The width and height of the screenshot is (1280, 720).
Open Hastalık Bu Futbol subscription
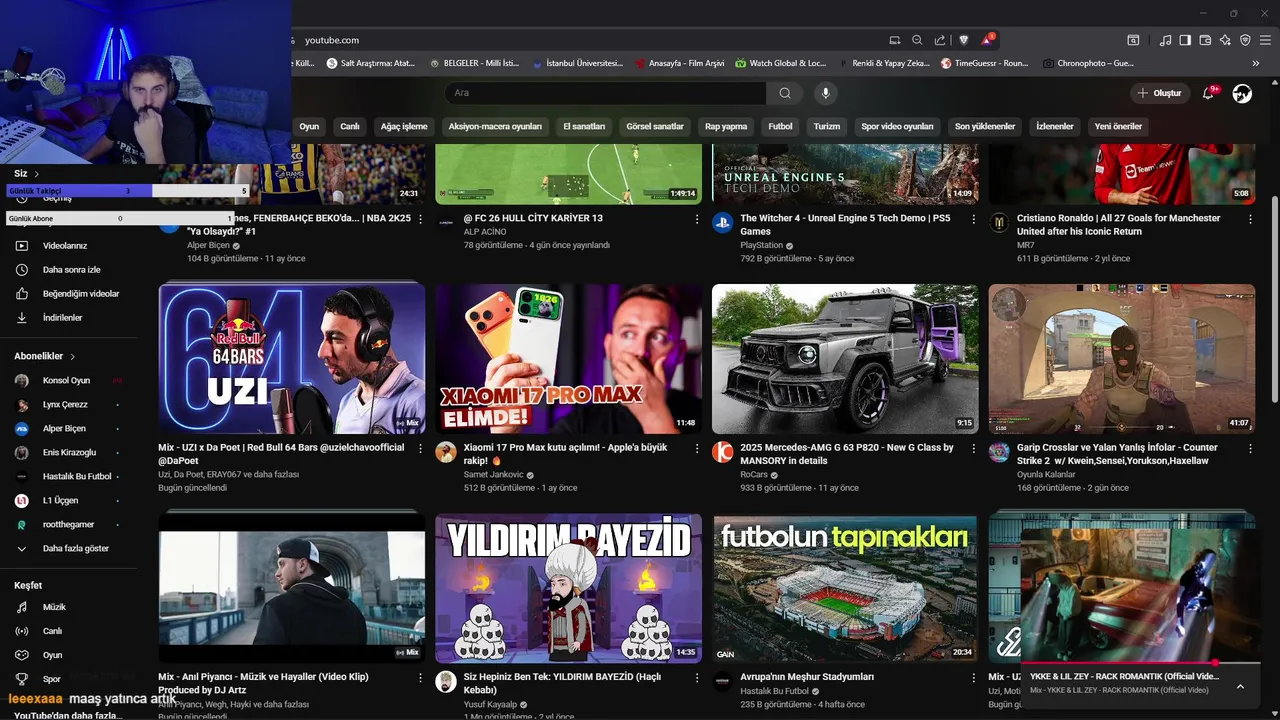77,477
